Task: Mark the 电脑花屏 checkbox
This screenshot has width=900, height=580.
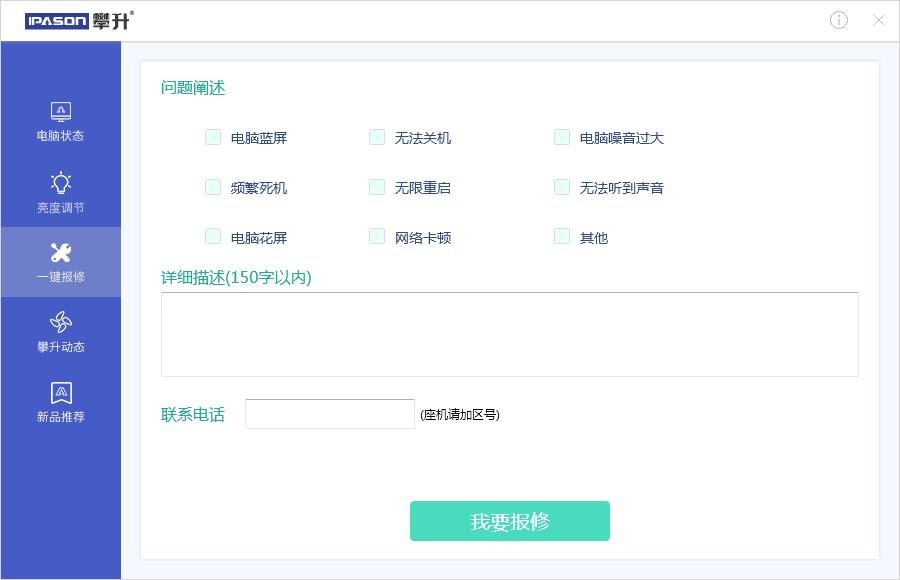Action: tap(213, 237)
